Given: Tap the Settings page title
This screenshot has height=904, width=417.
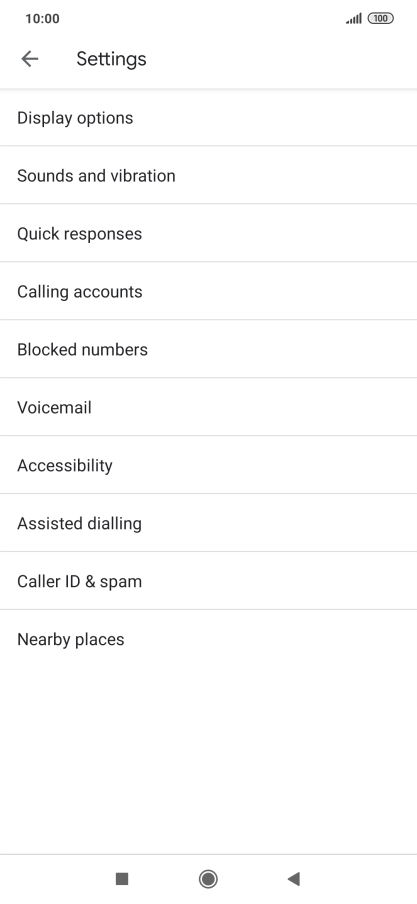Looking at the screenshot, I should tap(111, 59).
